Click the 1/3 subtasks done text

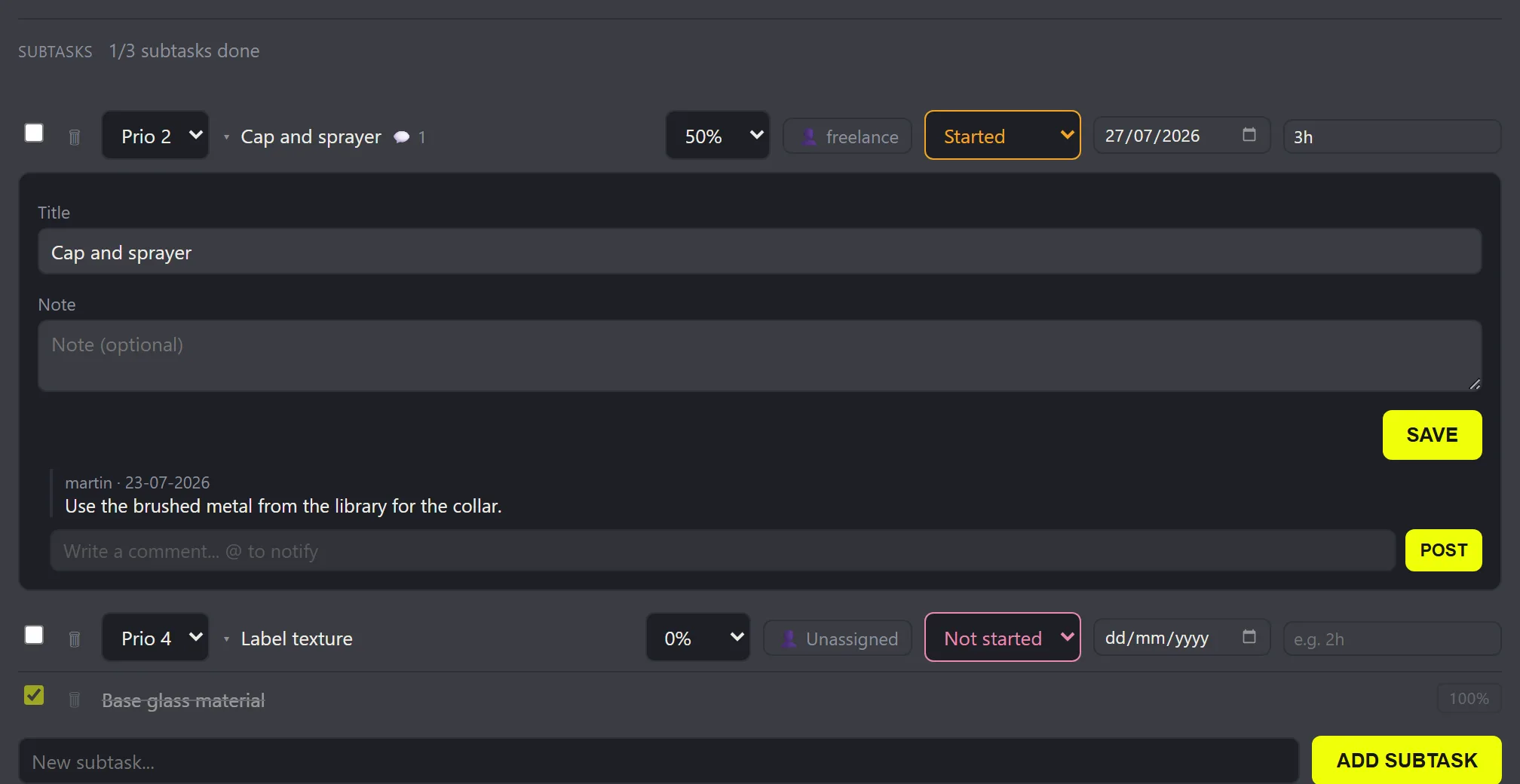[184, 51]
